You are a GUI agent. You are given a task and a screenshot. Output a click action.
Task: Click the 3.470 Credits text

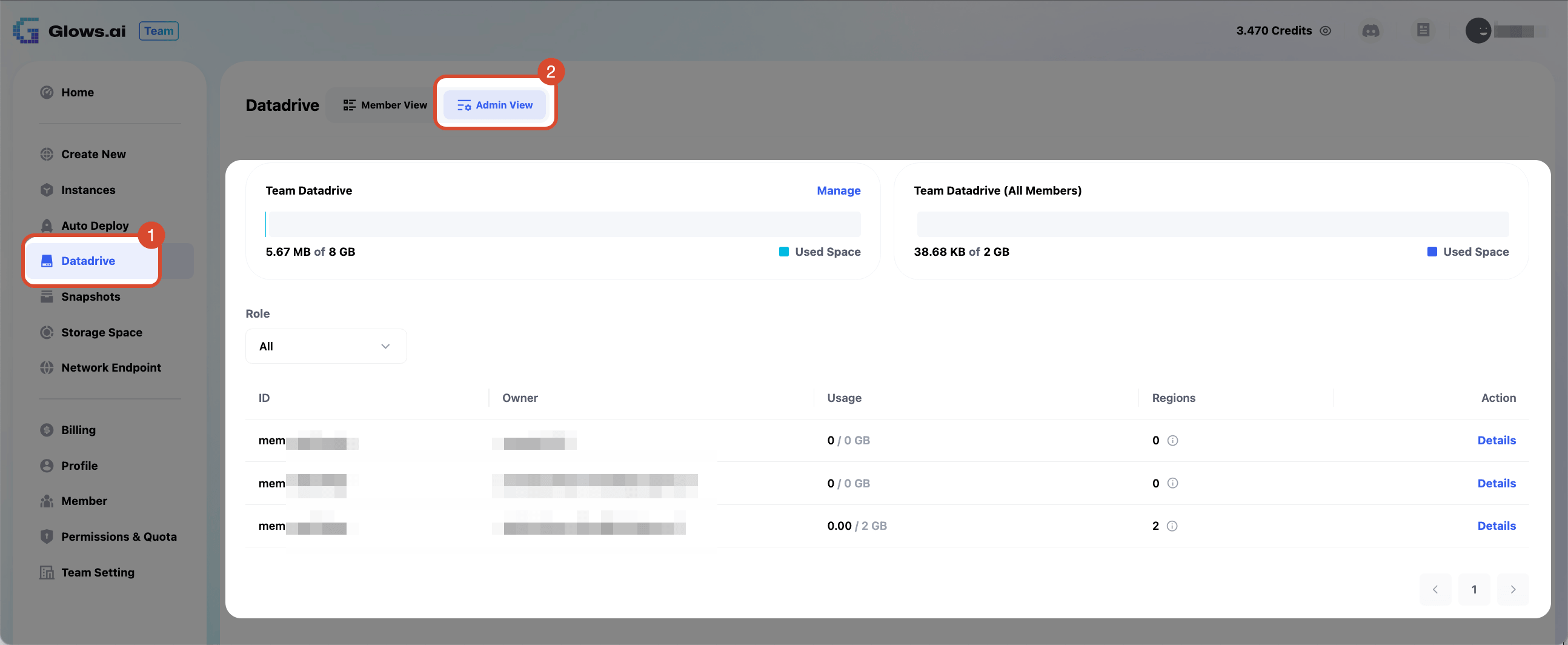point(1274,30)
